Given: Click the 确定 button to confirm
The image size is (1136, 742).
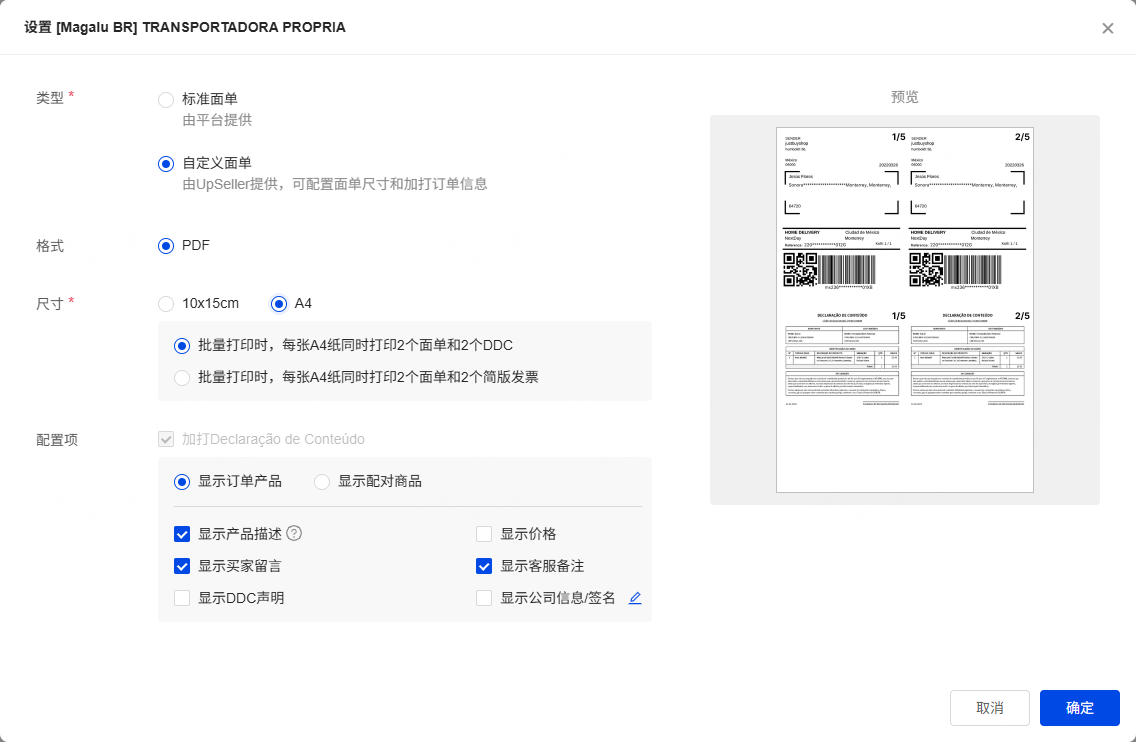Looking at the screenshot, I should pos(1079,707).
